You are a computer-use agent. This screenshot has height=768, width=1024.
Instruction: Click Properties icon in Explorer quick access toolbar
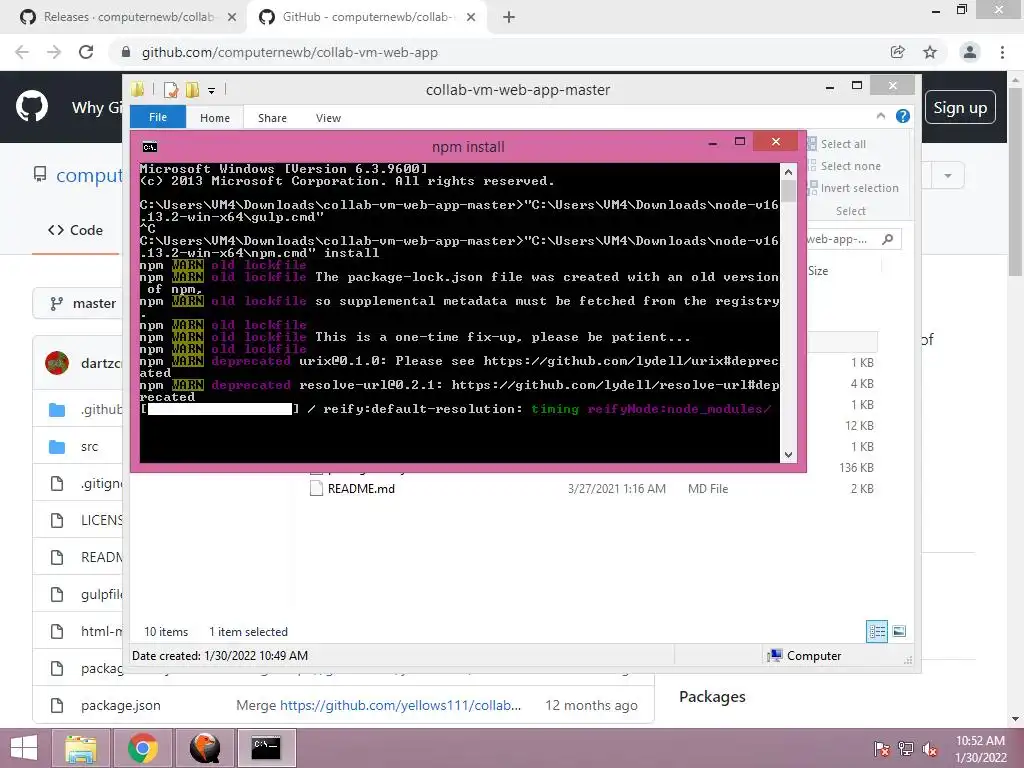(171, 90)
